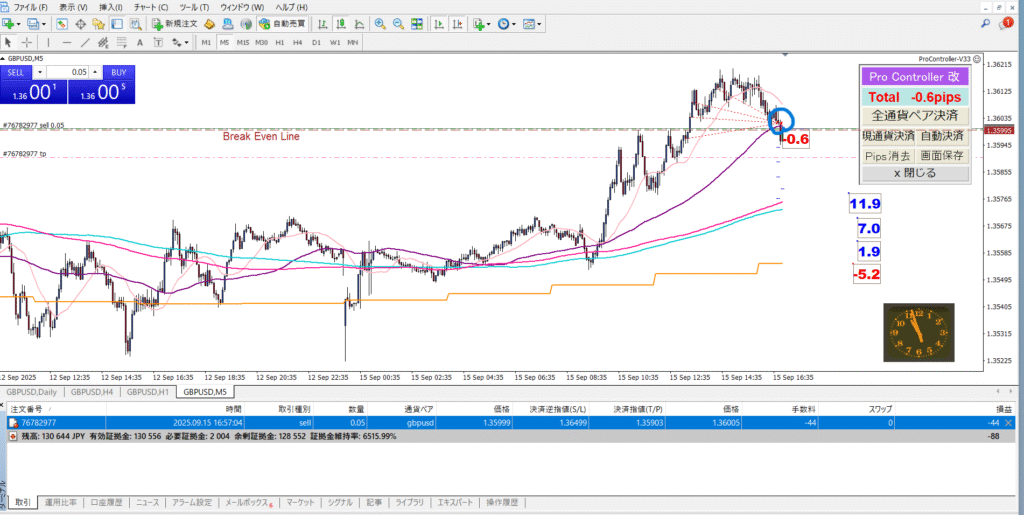This screenshot has height=515, width=1024.
Task: Switch chart to H1 timeframe
Action: click(280, 42)
